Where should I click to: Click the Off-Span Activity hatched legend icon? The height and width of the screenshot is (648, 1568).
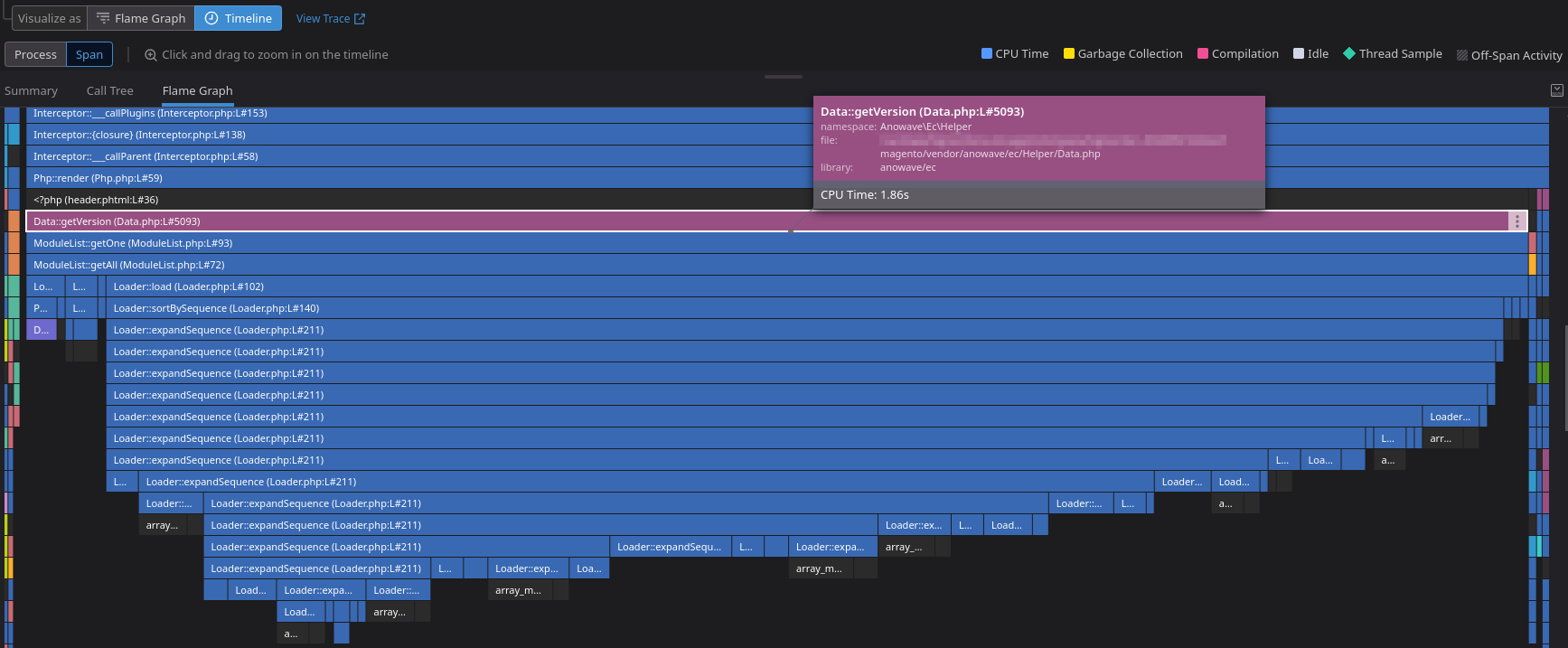pos(1462,55)
